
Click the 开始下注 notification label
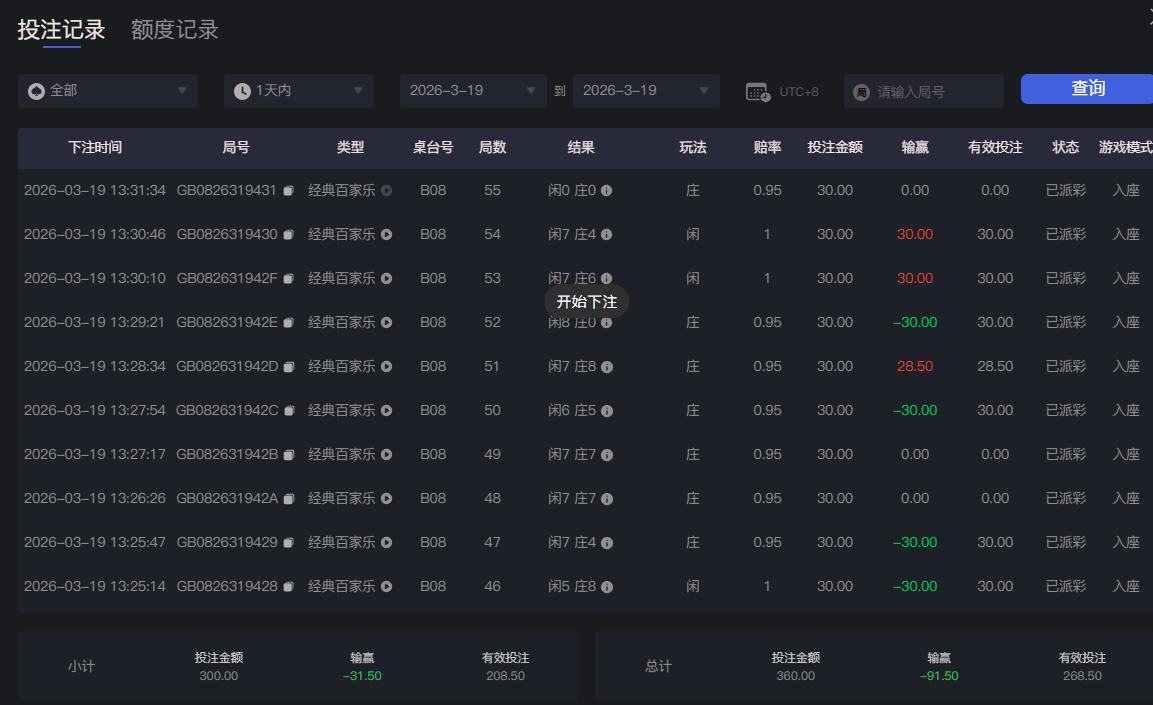pos(585,301)
